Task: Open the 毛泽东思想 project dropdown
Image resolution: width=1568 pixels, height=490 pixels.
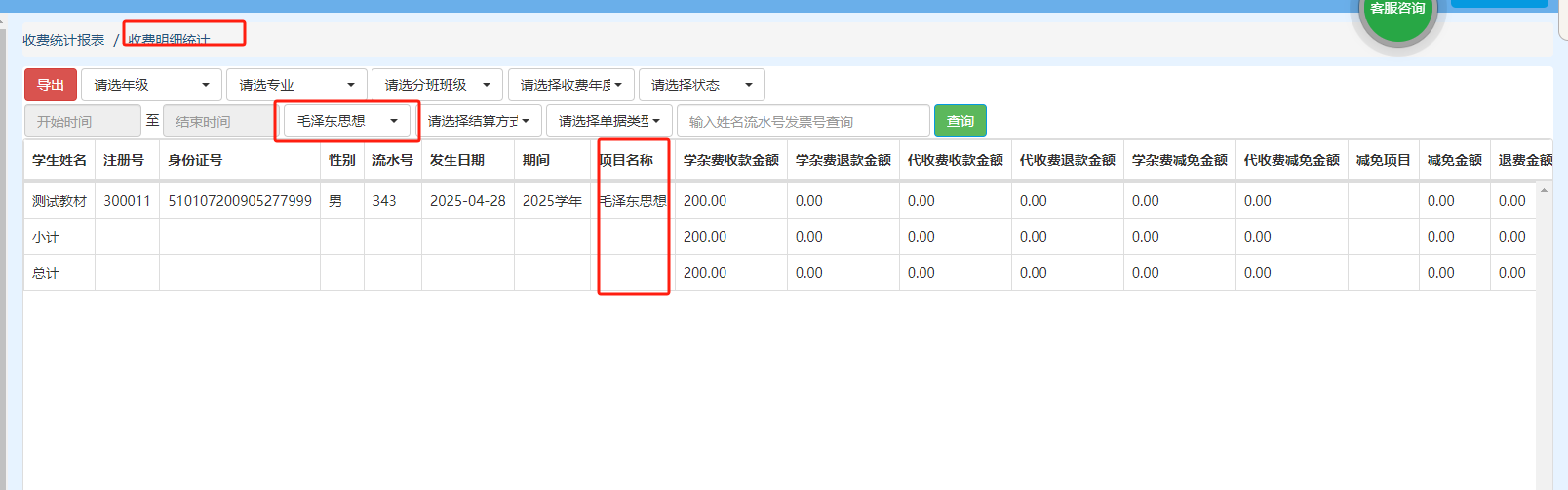Action: [347, 121]
